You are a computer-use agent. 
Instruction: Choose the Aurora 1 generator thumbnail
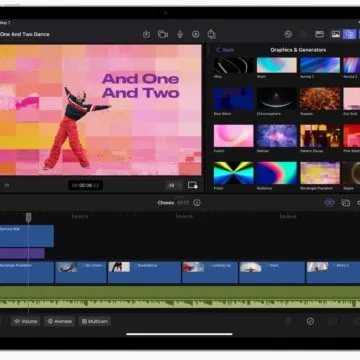[320, 65]
